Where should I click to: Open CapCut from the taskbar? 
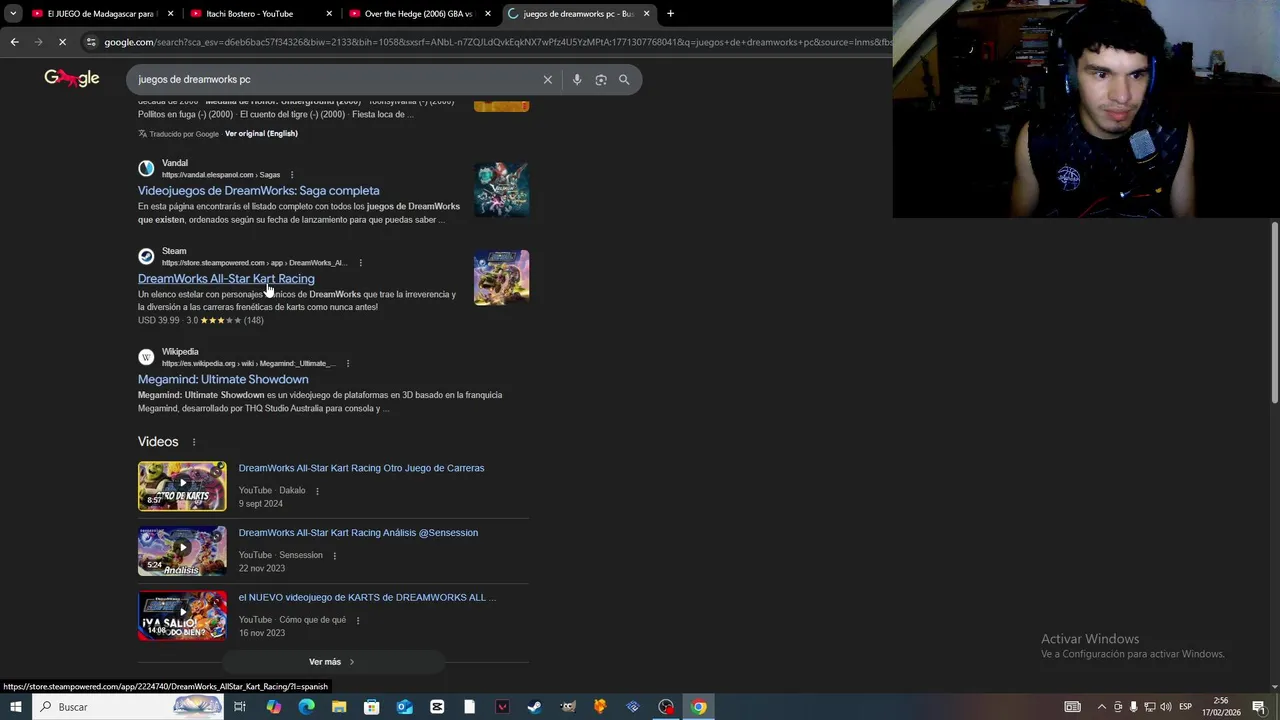click(x=437, y=707)
